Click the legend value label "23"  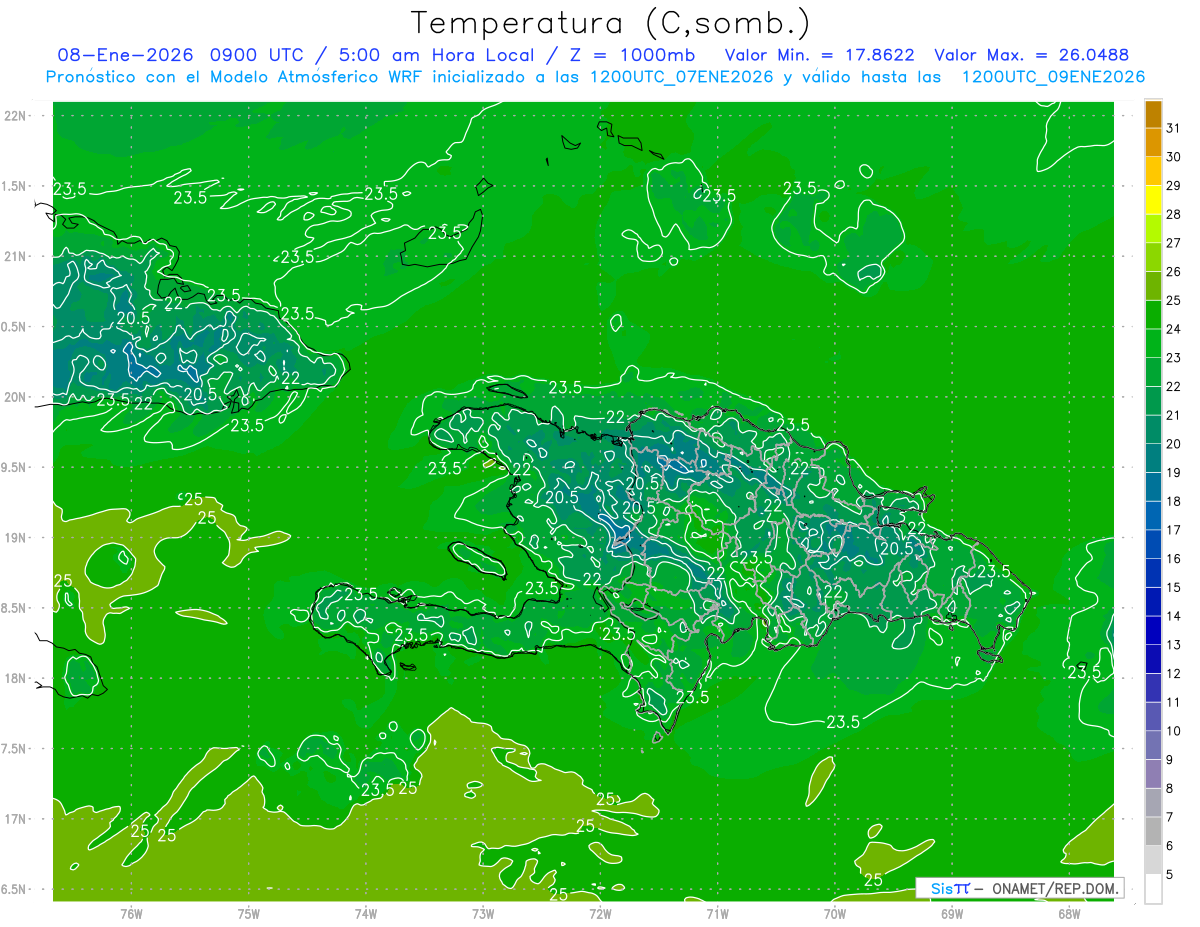pos(1174,358)
